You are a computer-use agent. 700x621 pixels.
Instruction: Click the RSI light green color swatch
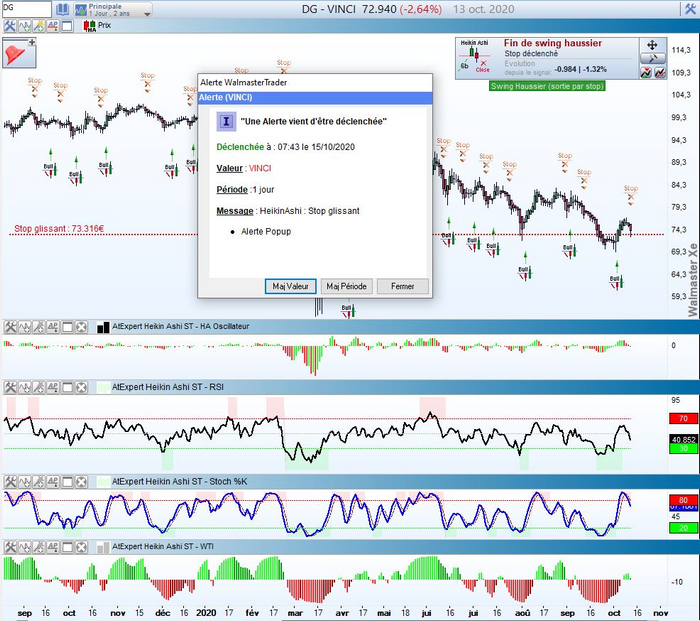coord(103,388)
